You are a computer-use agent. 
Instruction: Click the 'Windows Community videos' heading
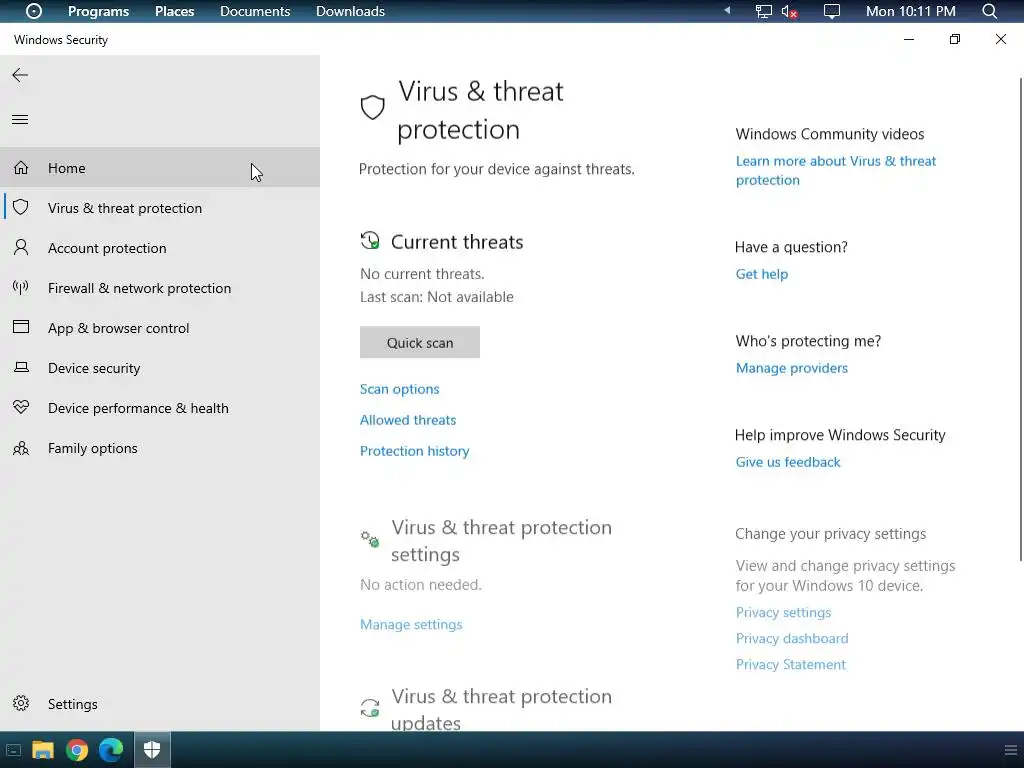pyautogui.click(x=830, y=134)
